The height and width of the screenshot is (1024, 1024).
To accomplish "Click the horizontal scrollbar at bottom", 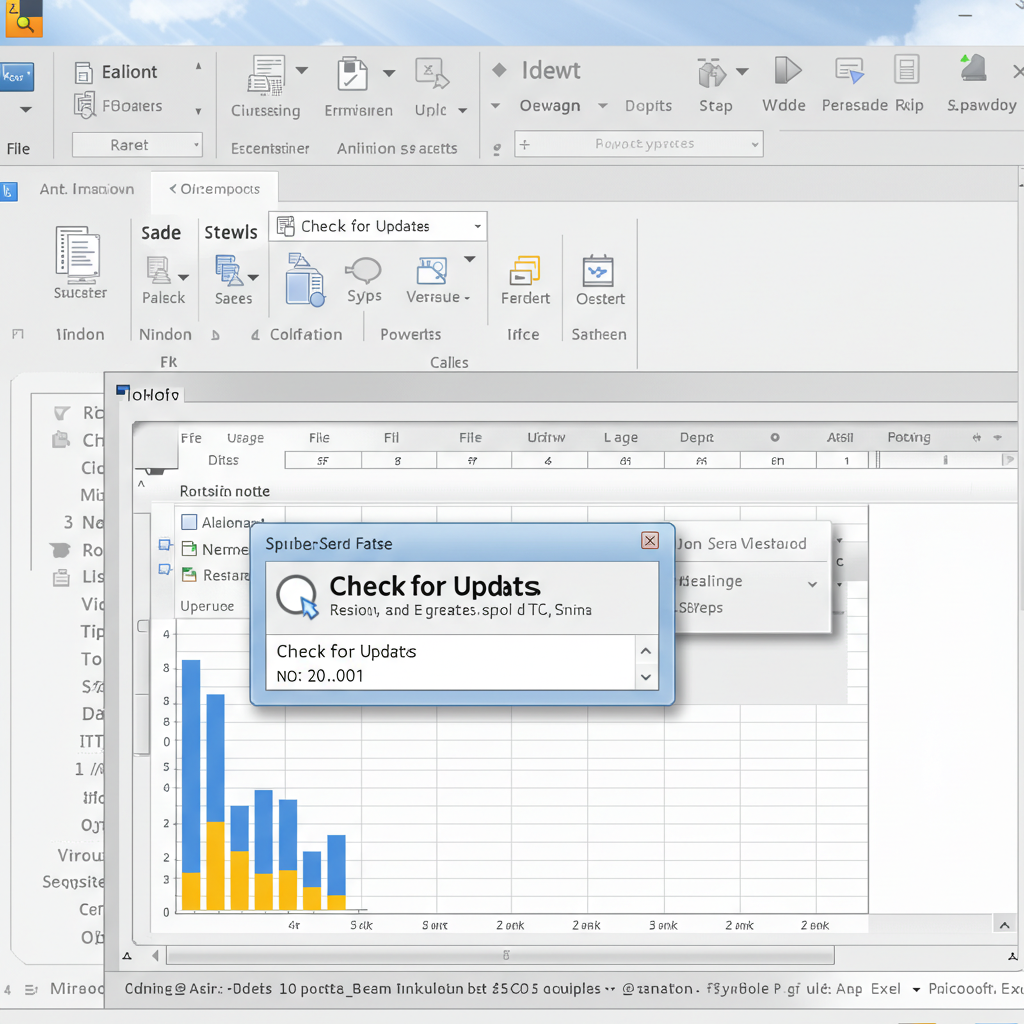I will pyautogui.click(x=500, y=955).
